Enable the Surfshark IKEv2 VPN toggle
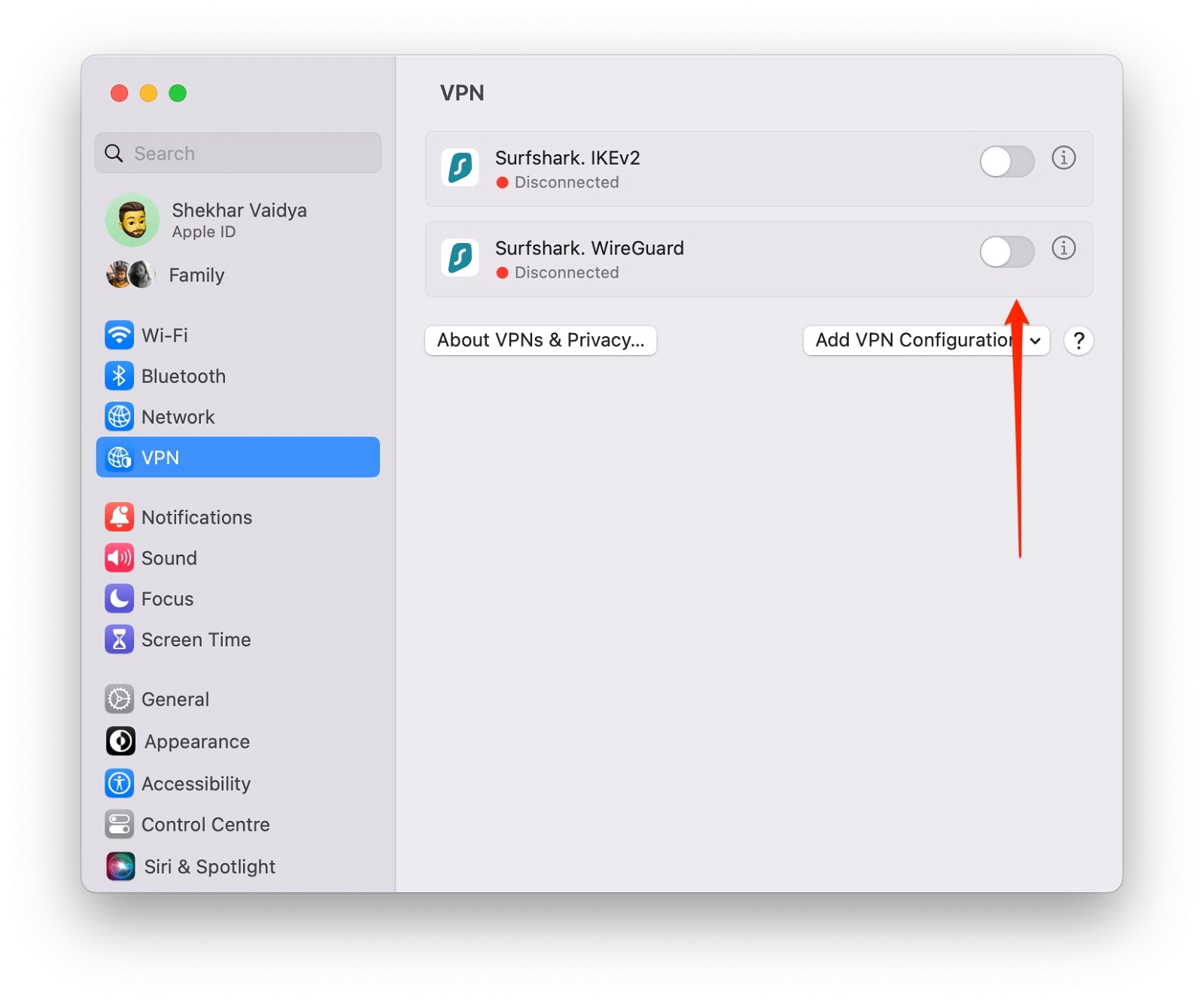This screenshot has height=1000, width=1204. (1007, 162)
